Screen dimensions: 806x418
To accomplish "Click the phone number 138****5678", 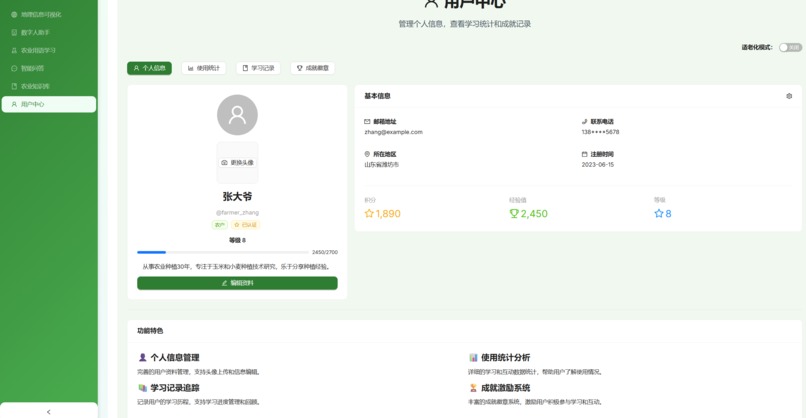I will click(600, 132).
